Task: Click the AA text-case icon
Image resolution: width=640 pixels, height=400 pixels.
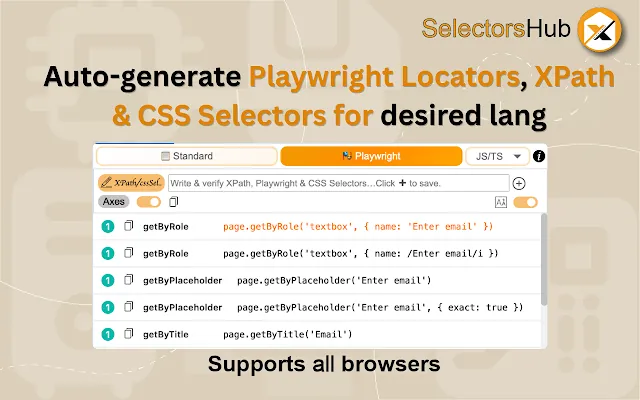Action: click(x=501, y=202)
